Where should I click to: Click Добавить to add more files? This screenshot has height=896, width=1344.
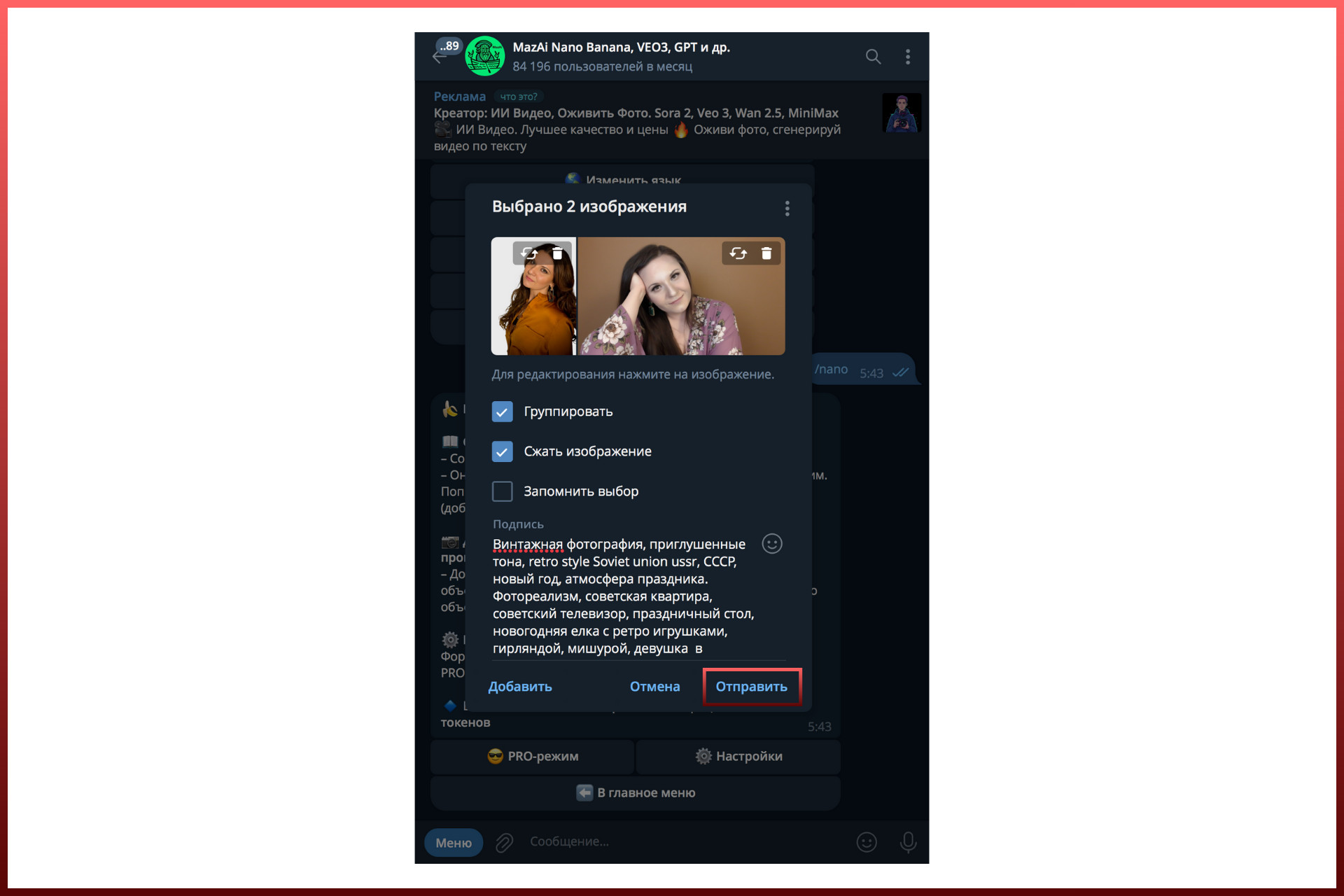pos(520,687)
